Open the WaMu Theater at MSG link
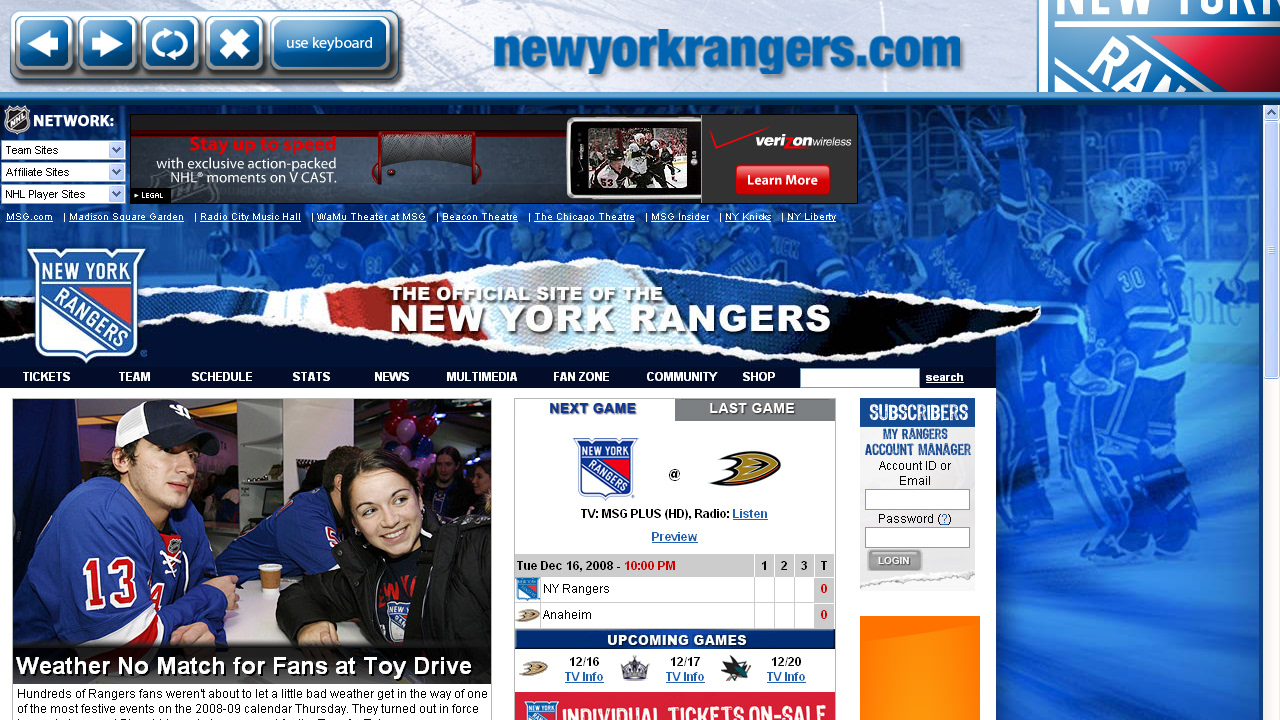 (x=371, y=217)
